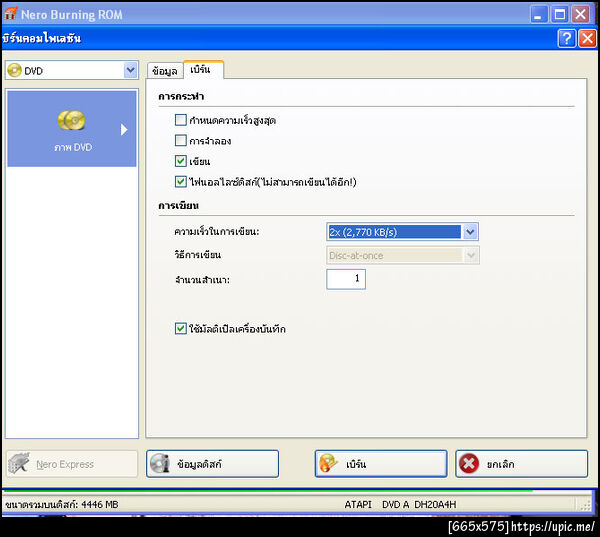
Task: Click the จำนวนสำเนา copies input field
Action: (x=346, y=279)
